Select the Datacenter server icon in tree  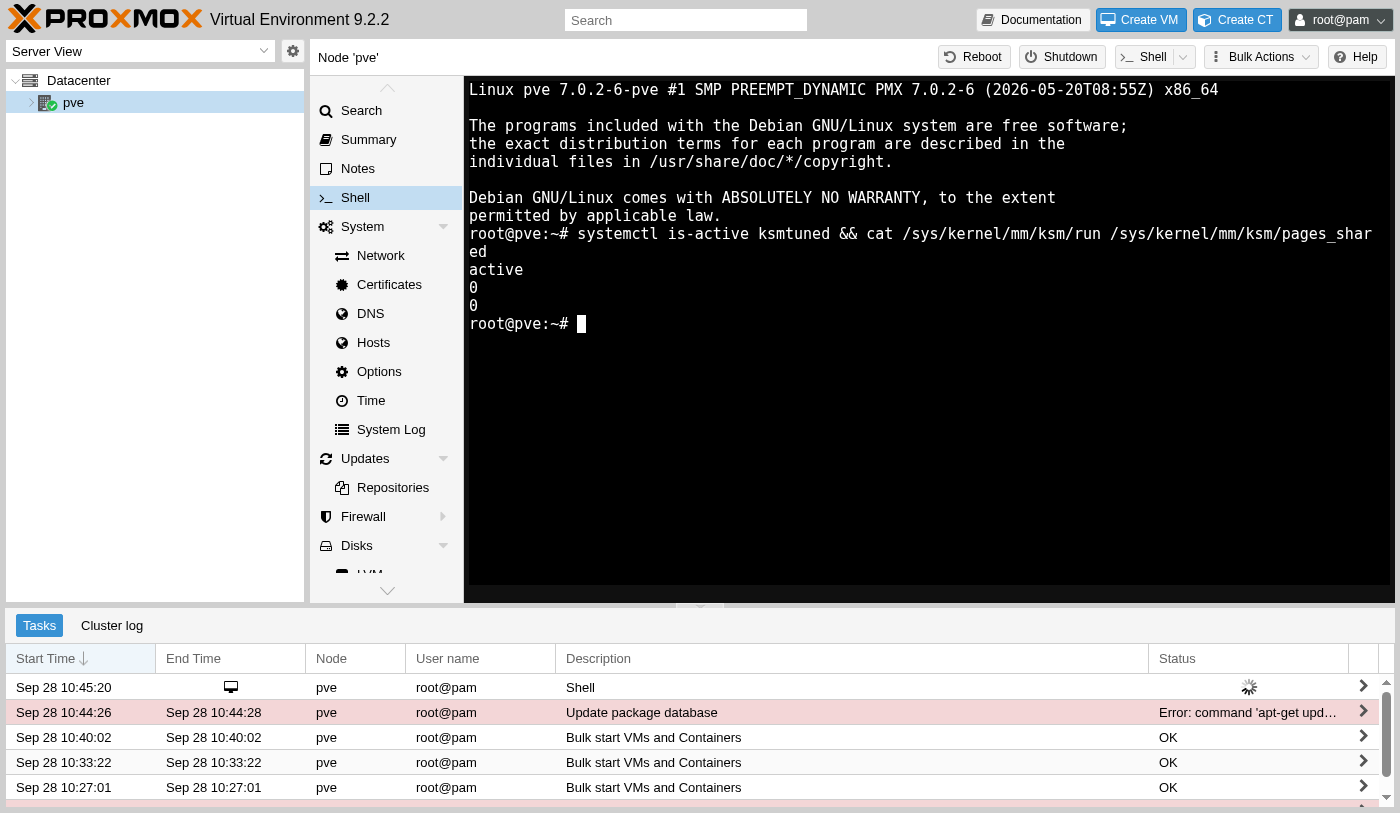pos(30,80)
